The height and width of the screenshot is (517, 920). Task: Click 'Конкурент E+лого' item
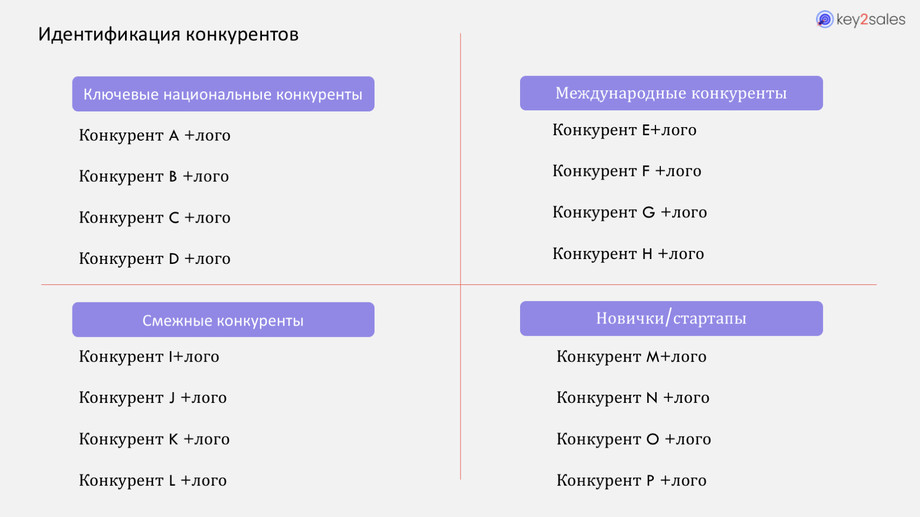tap(624, 130)
